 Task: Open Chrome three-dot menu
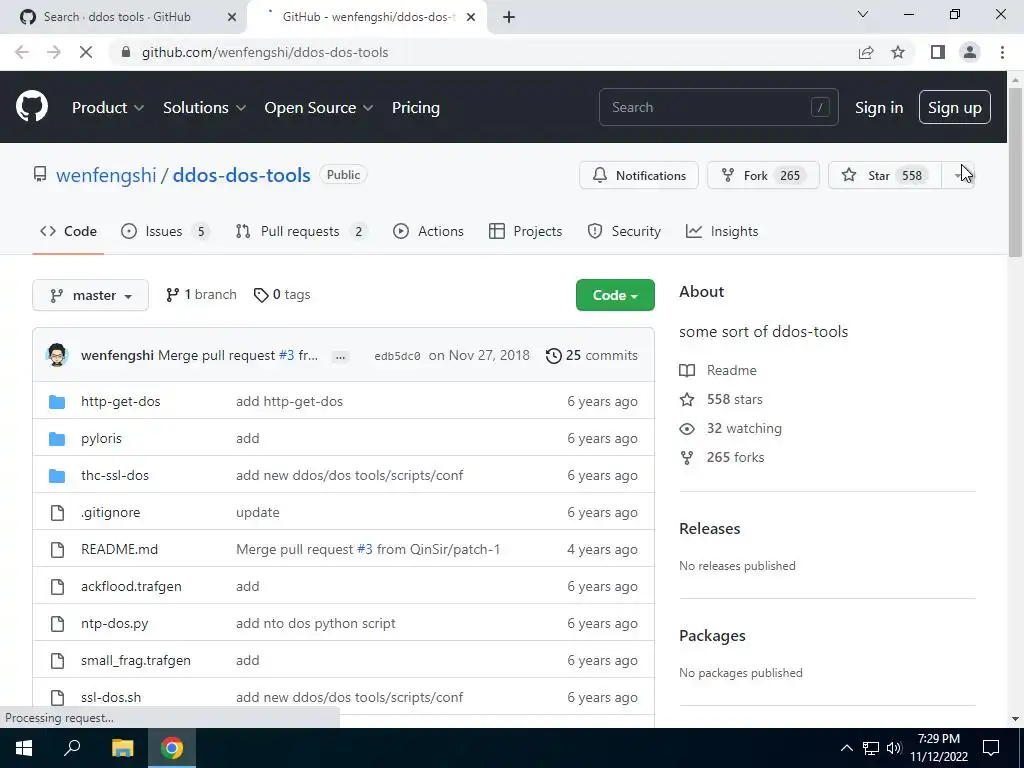1002,52
